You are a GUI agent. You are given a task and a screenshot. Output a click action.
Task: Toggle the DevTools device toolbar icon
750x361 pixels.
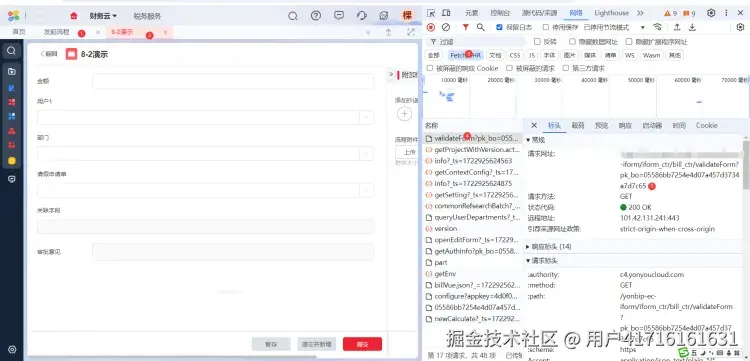pyautogui.click(x=446, y=13)
